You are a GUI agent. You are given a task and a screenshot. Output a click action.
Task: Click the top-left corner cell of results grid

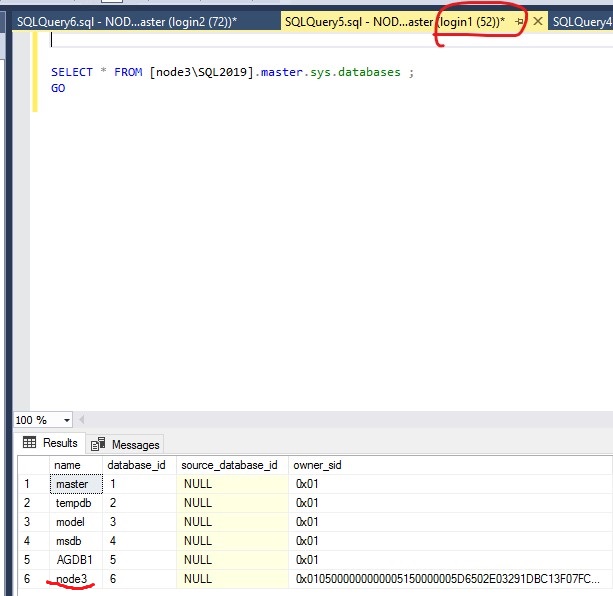[x=34, y=465]
